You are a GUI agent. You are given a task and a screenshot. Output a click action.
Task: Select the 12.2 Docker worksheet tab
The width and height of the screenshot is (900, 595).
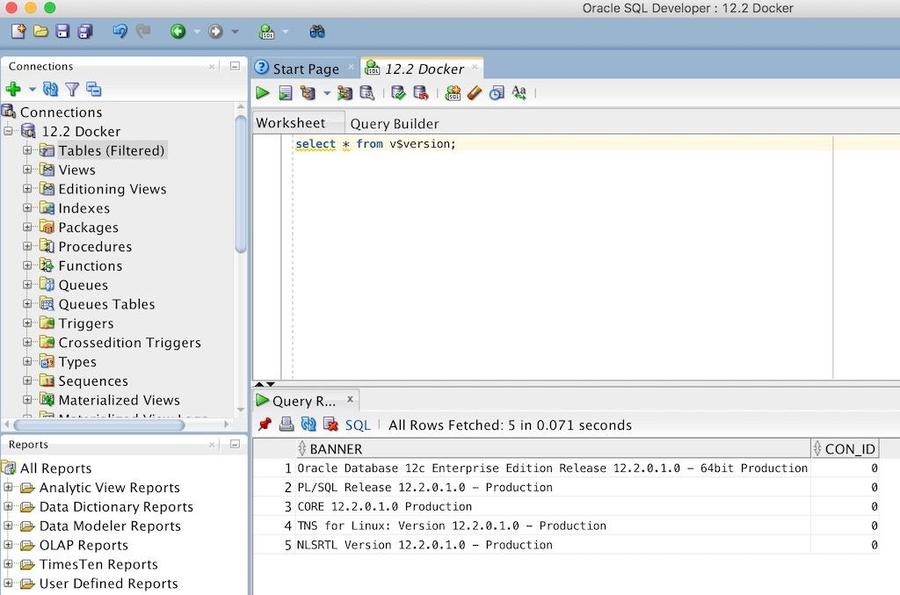tap(424, 69)
